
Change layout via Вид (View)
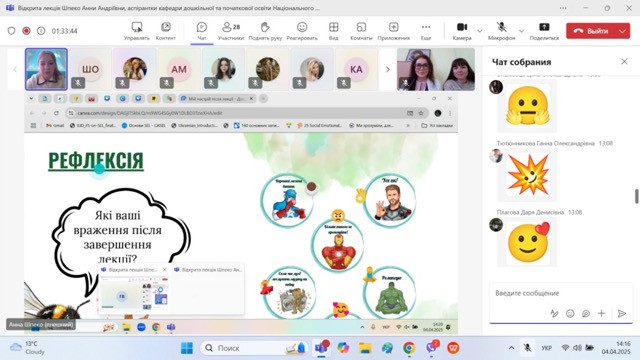tap(333, 31)
